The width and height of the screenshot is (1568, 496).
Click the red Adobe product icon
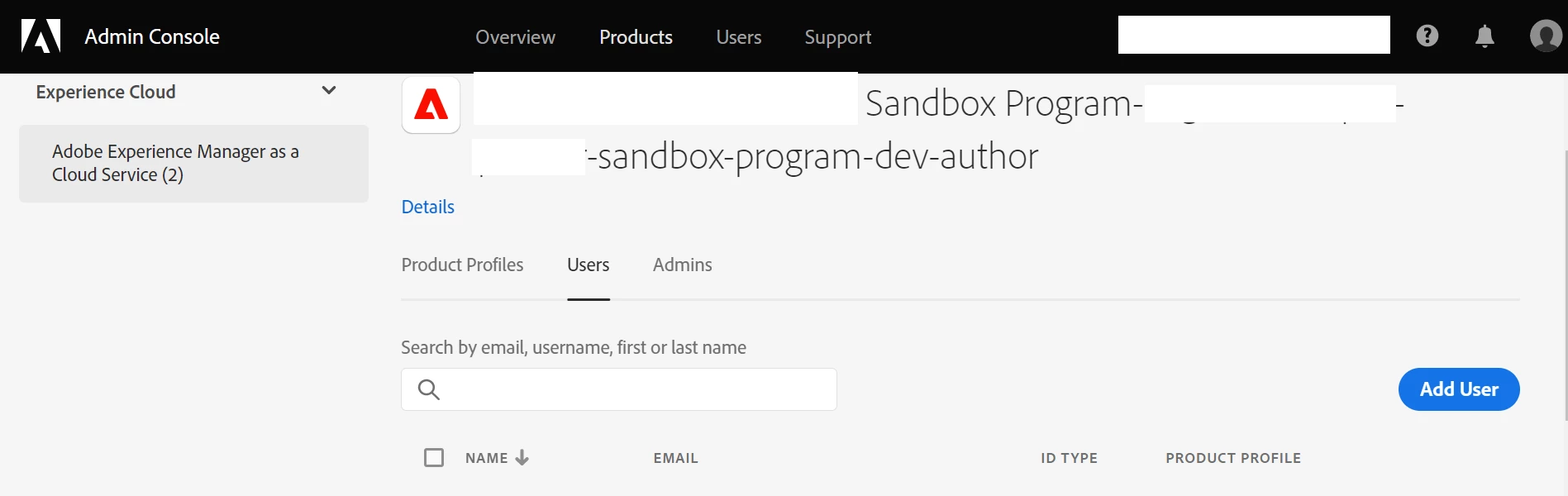(431, 105)
